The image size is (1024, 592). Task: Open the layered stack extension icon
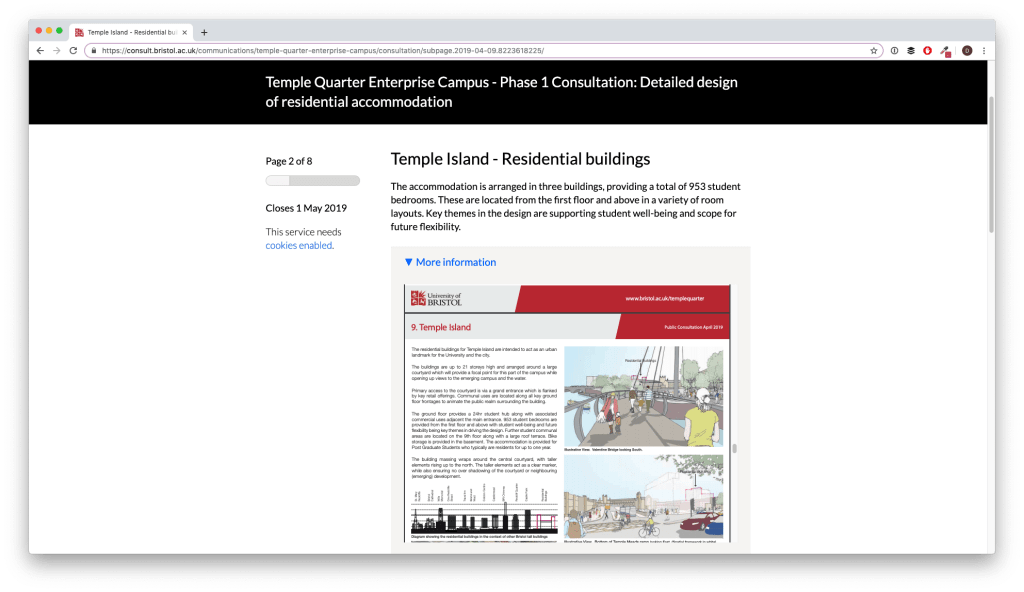click(x=911, y=50)
